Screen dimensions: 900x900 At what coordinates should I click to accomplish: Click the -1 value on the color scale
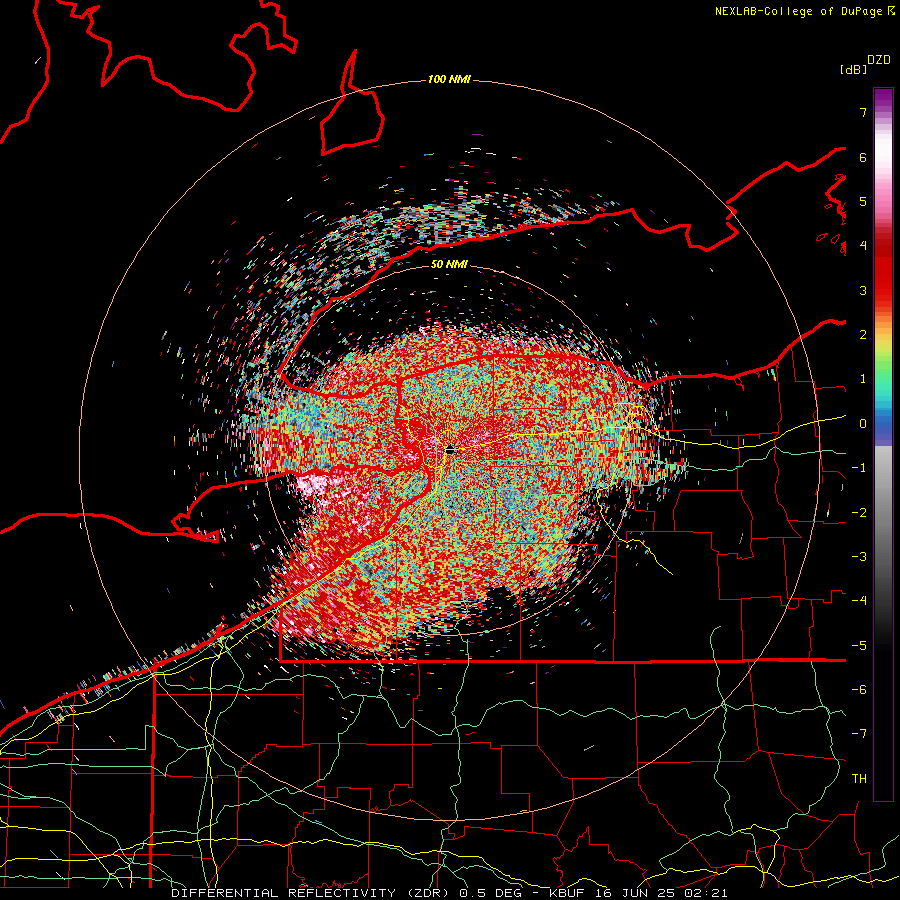(x=859, y=468)
